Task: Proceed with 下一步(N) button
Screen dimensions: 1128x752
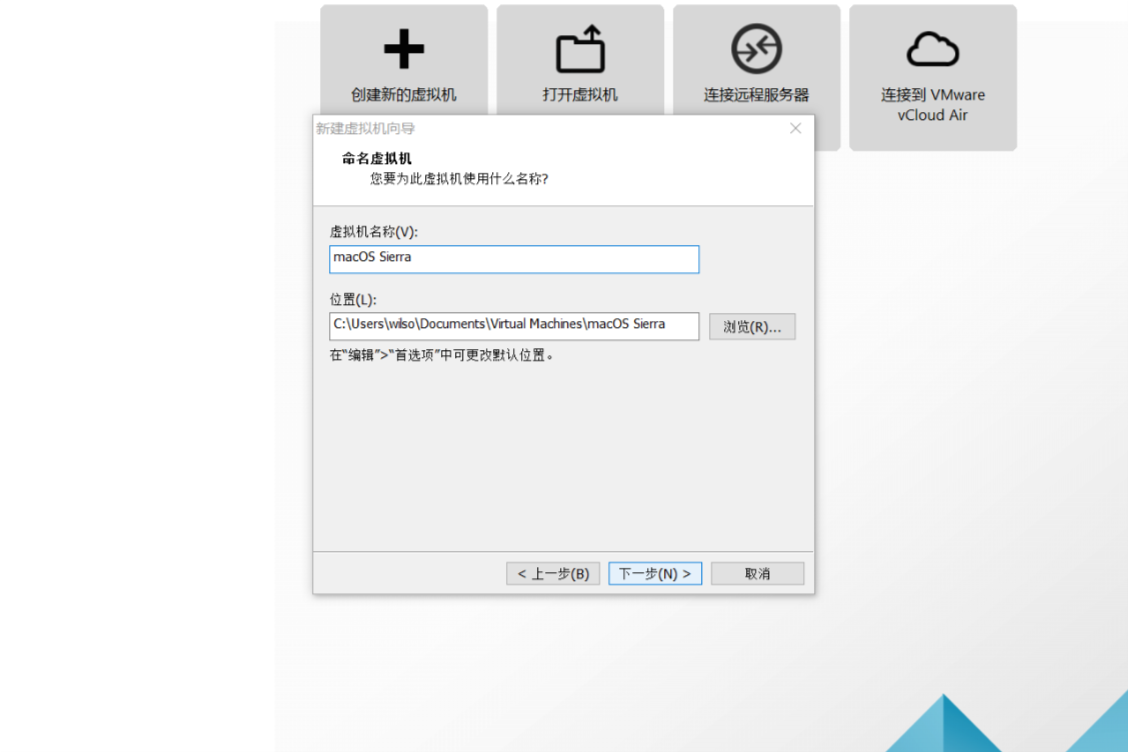Action: click(655, 574)
